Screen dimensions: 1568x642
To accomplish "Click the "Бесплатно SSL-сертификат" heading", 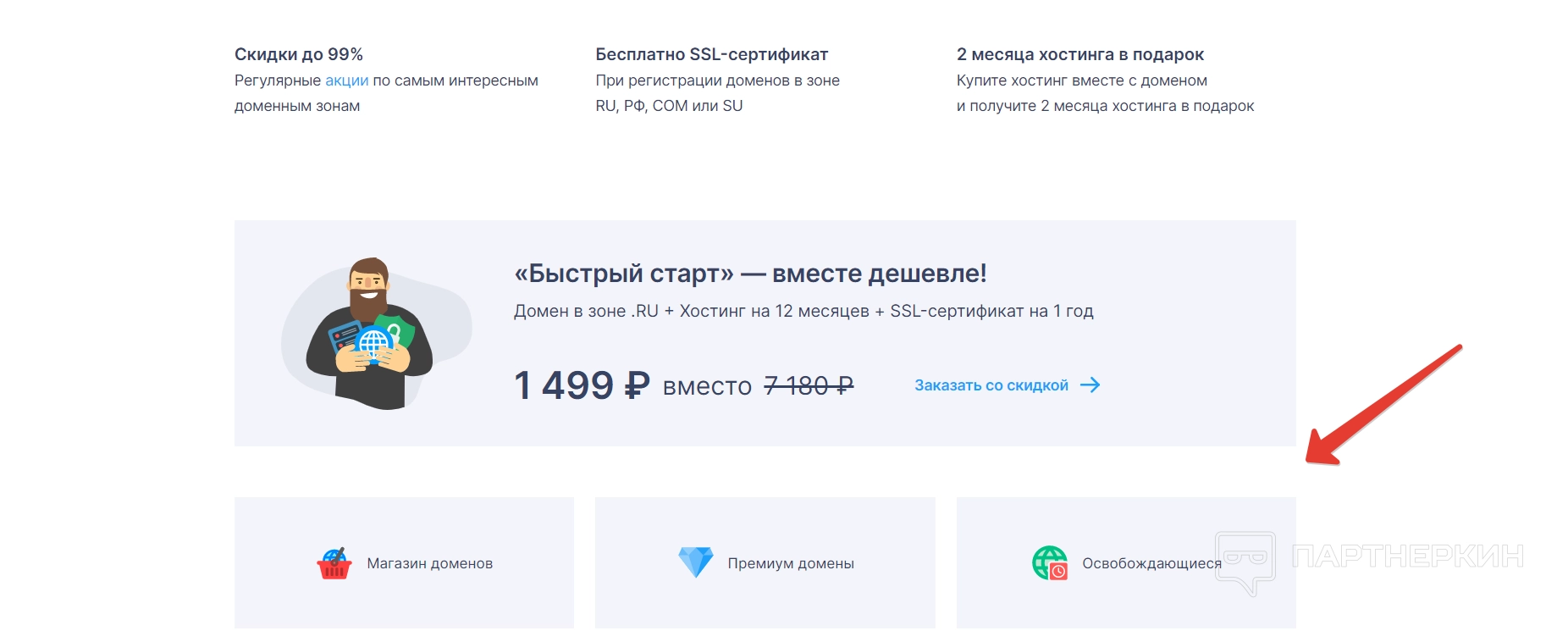I will [x=711, y=54].
